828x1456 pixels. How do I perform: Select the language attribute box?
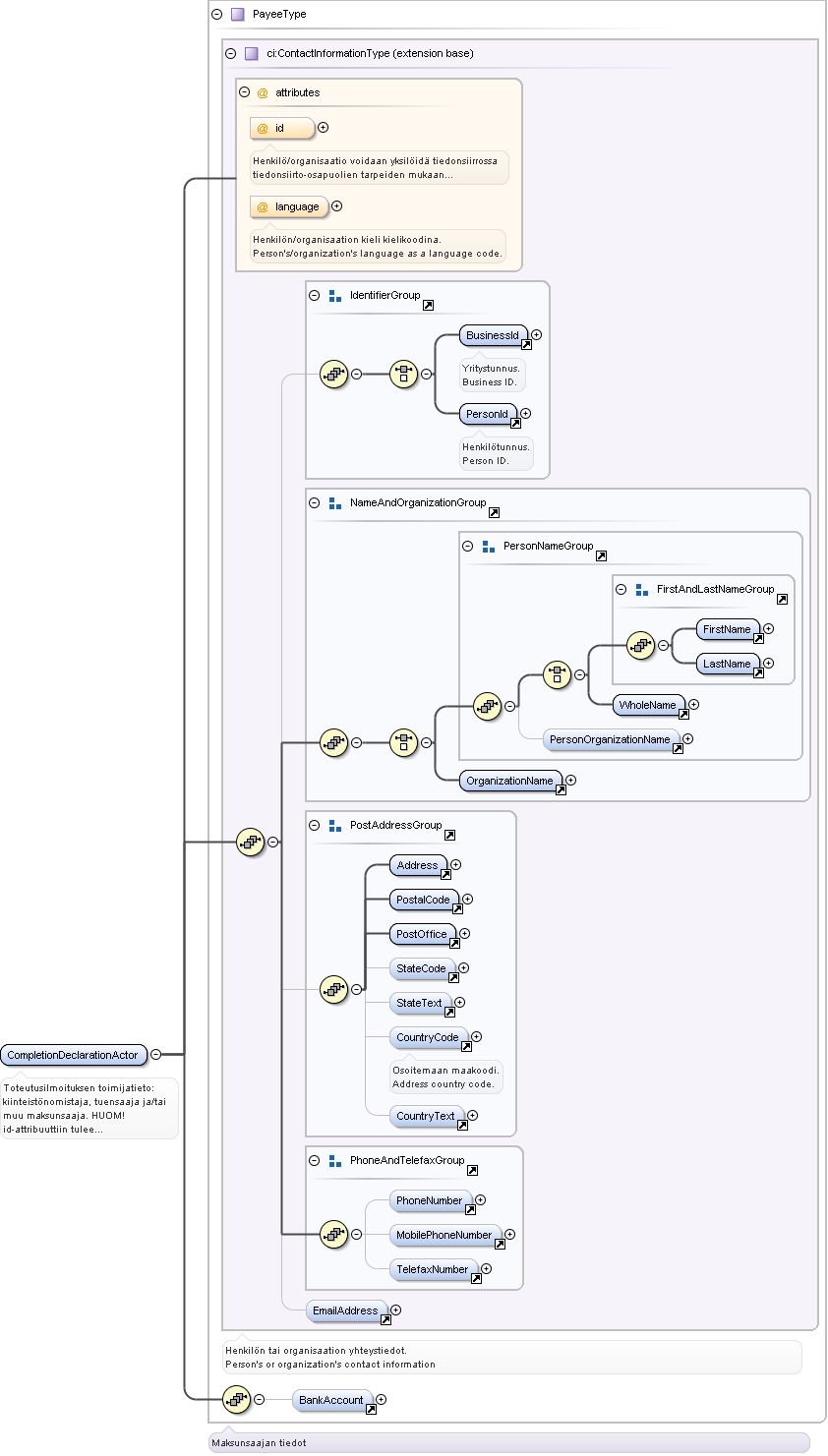(289, 206)
